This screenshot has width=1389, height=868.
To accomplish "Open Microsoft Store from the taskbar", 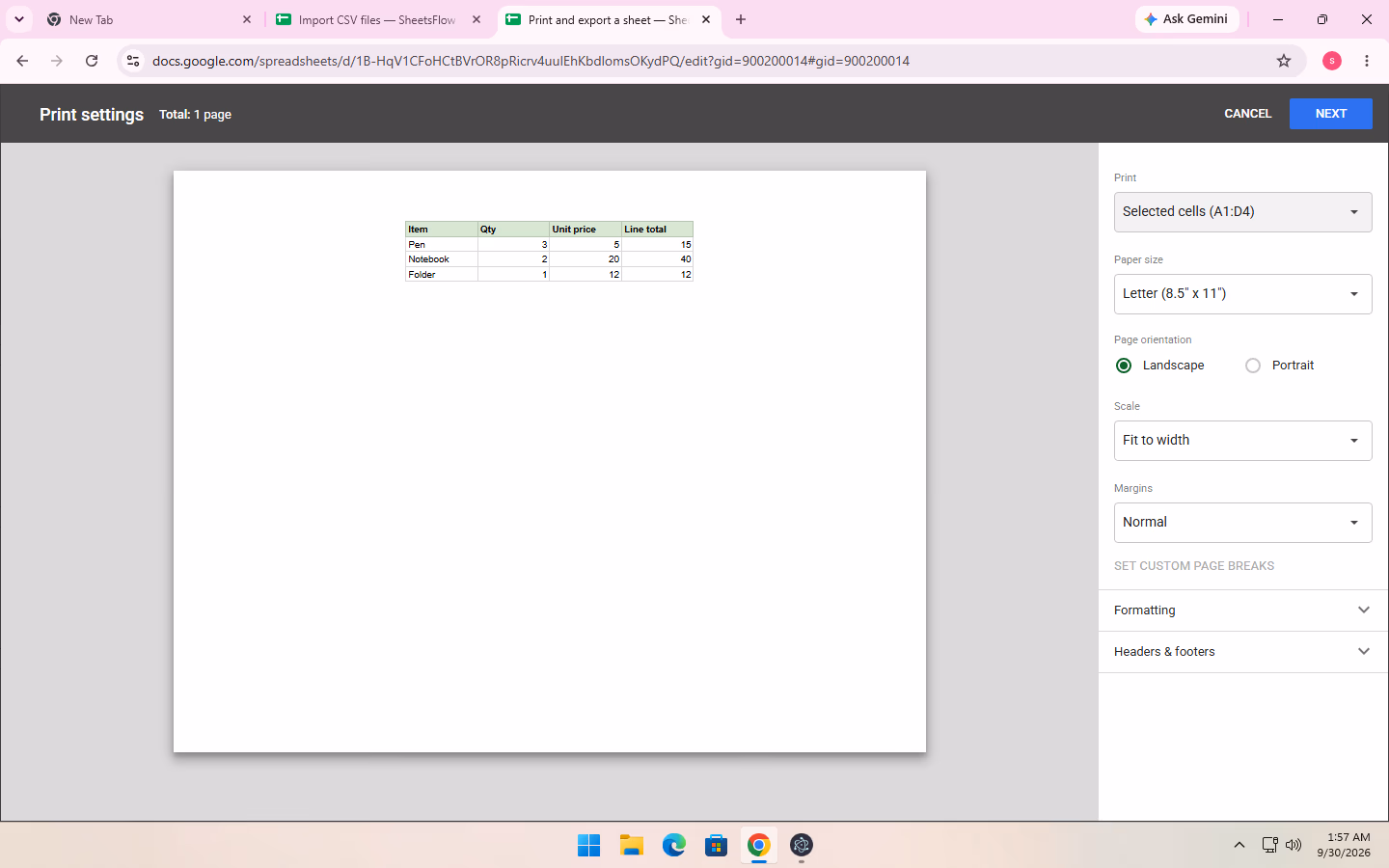I will [x=717, y=846].
